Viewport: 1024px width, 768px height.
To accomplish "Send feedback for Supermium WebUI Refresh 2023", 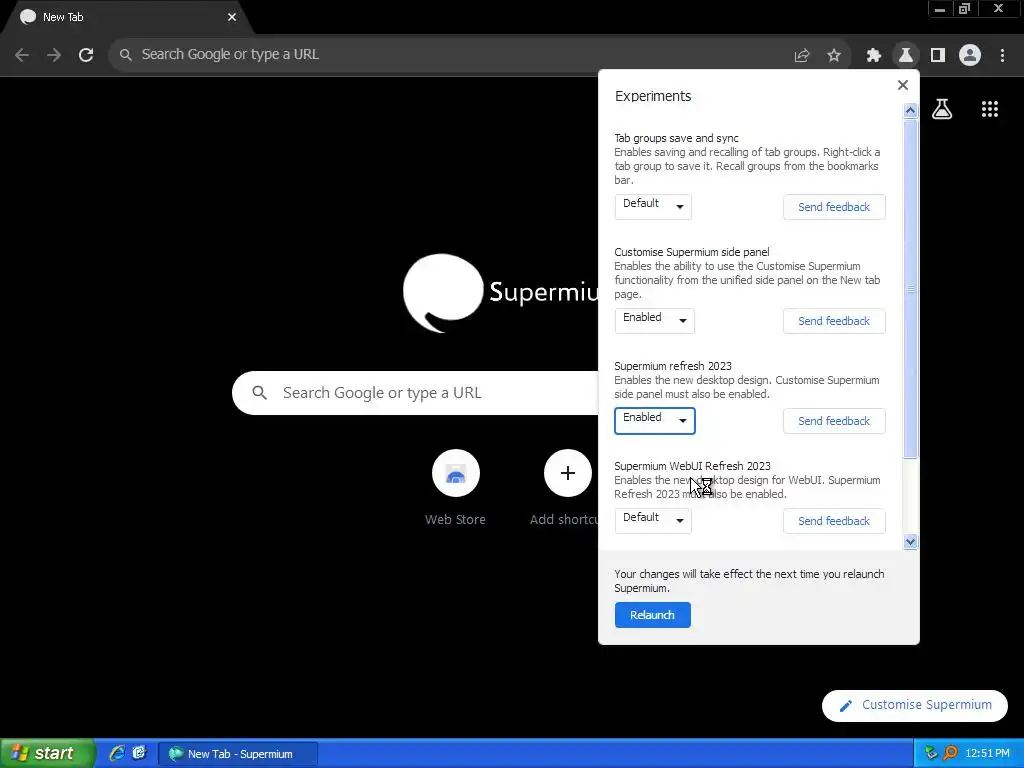I will [834, 520].
